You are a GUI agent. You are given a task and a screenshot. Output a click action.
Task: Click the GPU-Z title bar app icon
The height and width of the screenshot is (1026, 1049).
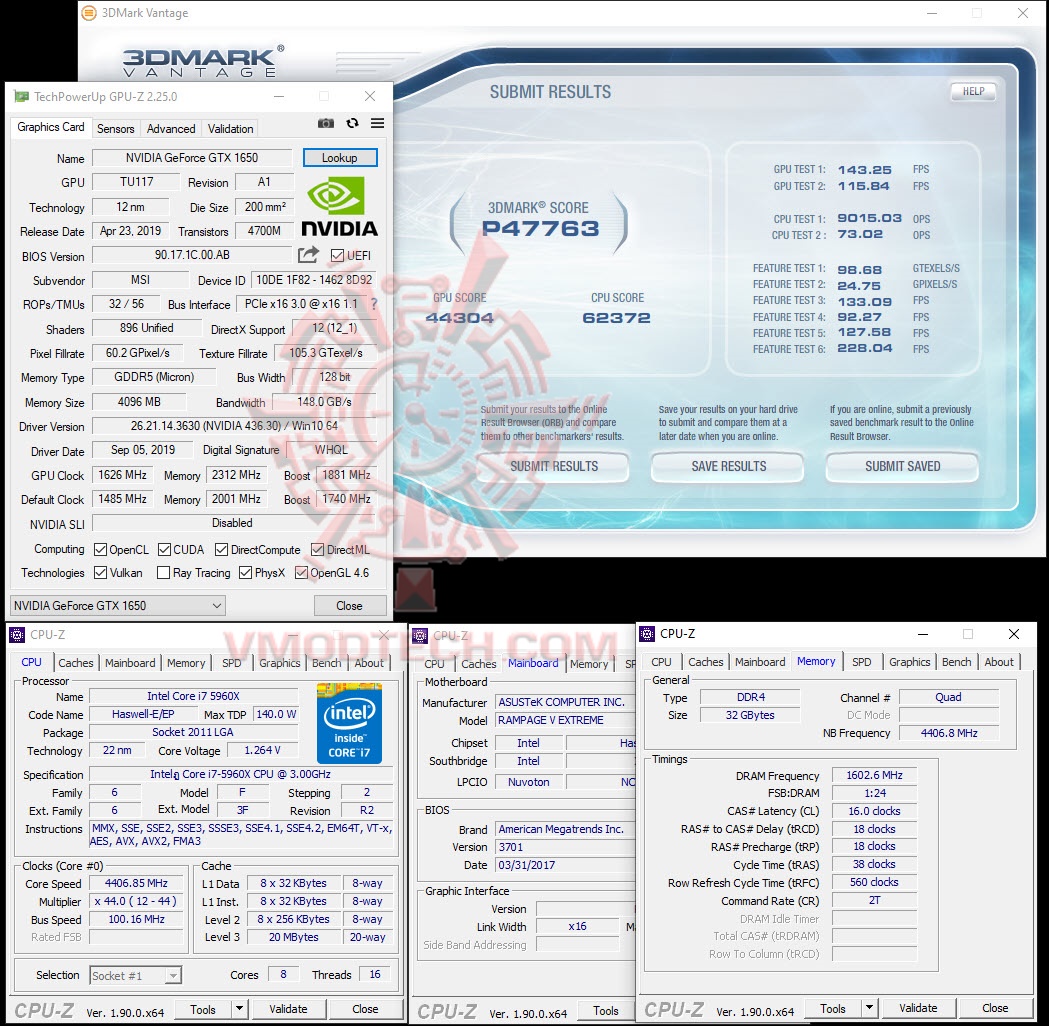coord(21,96)
